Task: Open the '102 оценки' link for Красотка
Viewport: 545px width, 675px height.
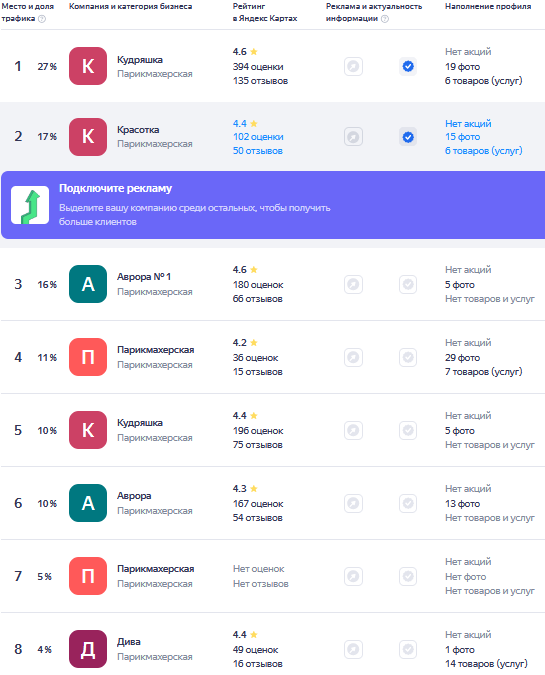Action: [x=258, y=137]
